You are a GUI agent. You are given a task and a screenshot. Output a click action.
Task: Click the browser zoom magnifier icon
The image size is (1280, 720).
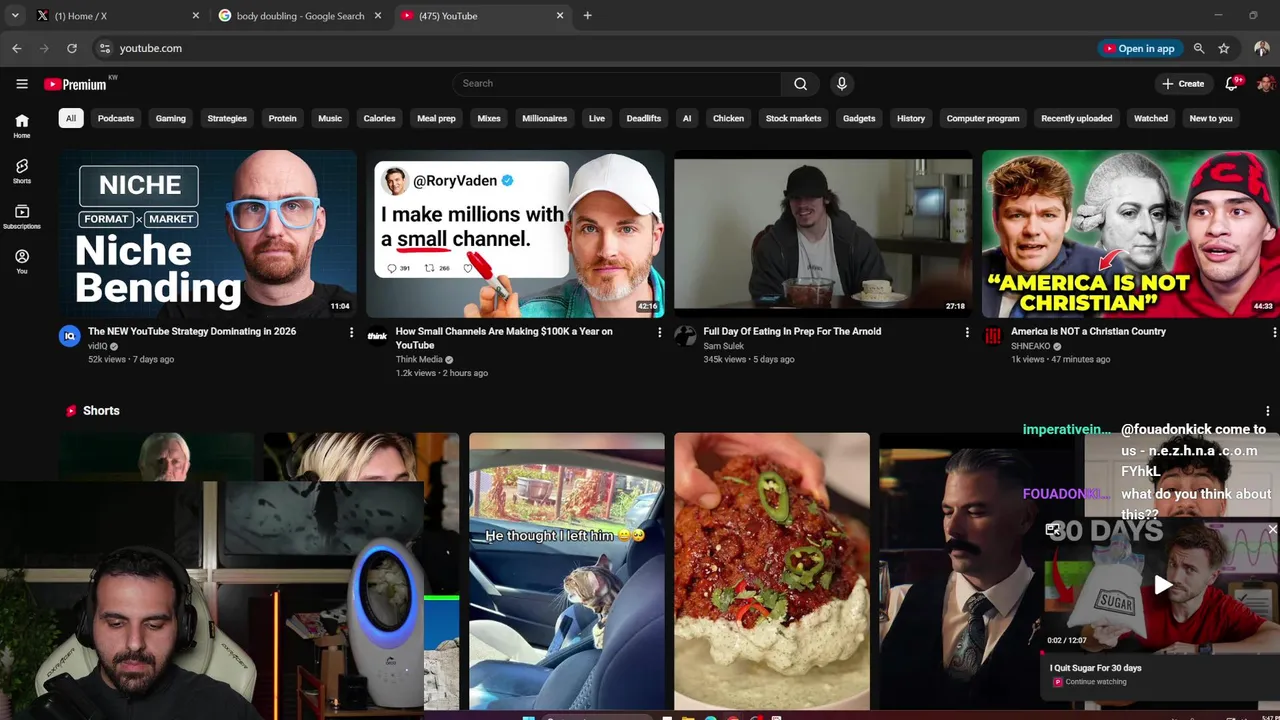click(1199, 48)
